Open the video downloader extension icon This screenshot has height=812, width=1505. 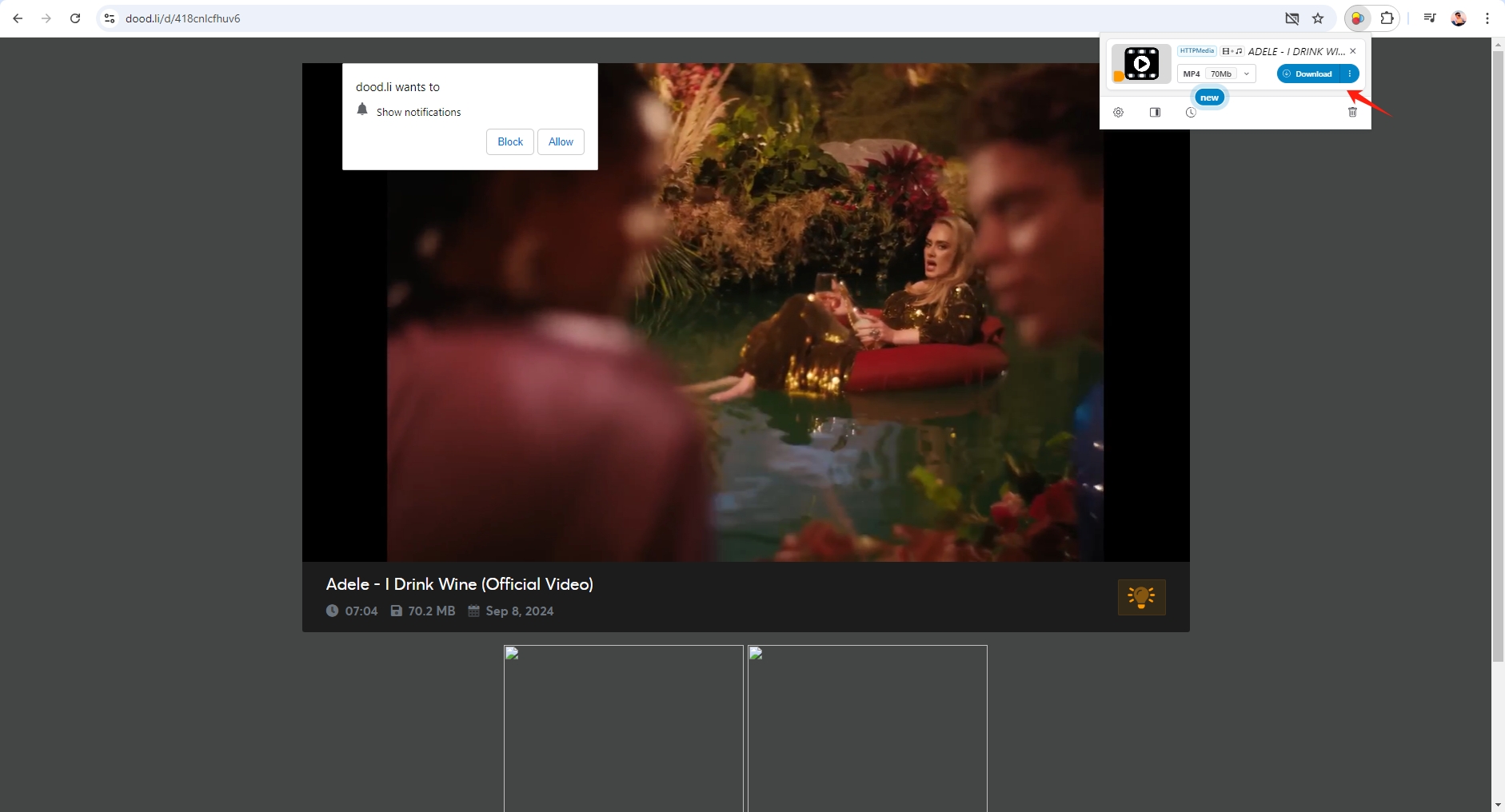click(1358, 18)
